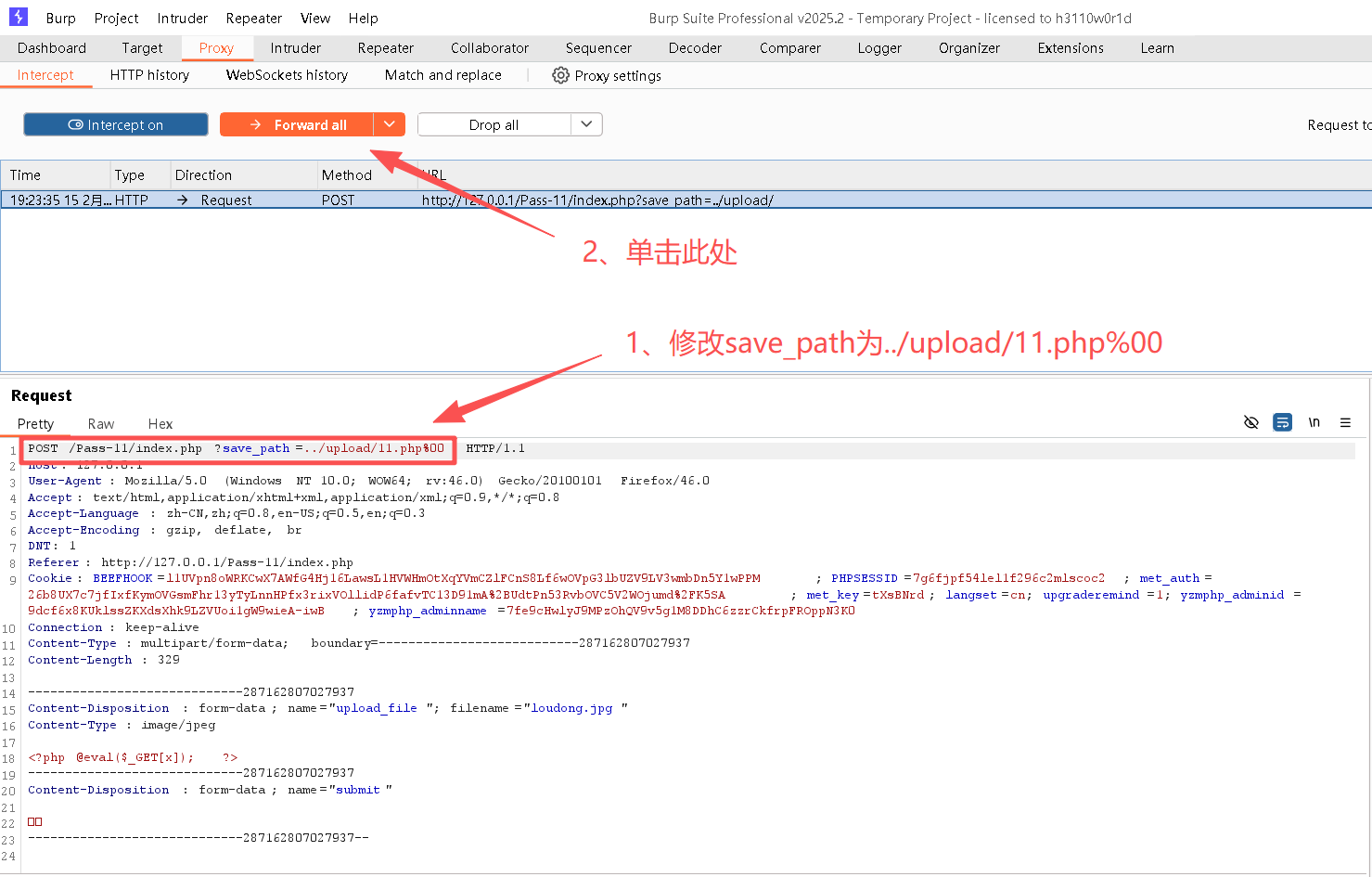Open the WebSockets history sub-tab
This screenshot has width=1372, height=877.
pyautogui.click(x=287, y=75)
